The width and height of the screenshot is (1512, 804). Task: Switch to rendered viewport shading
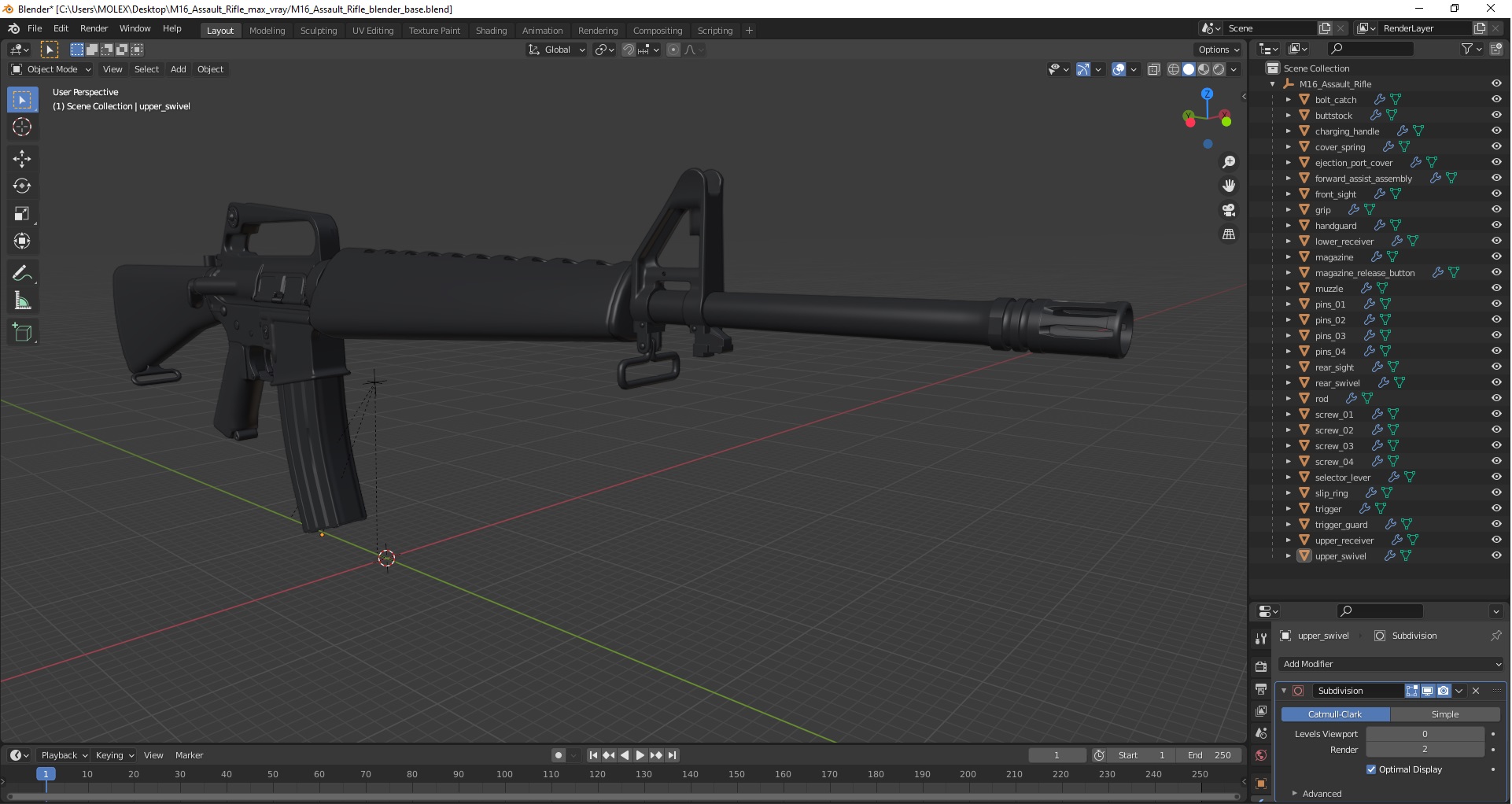pos(1219,69)
